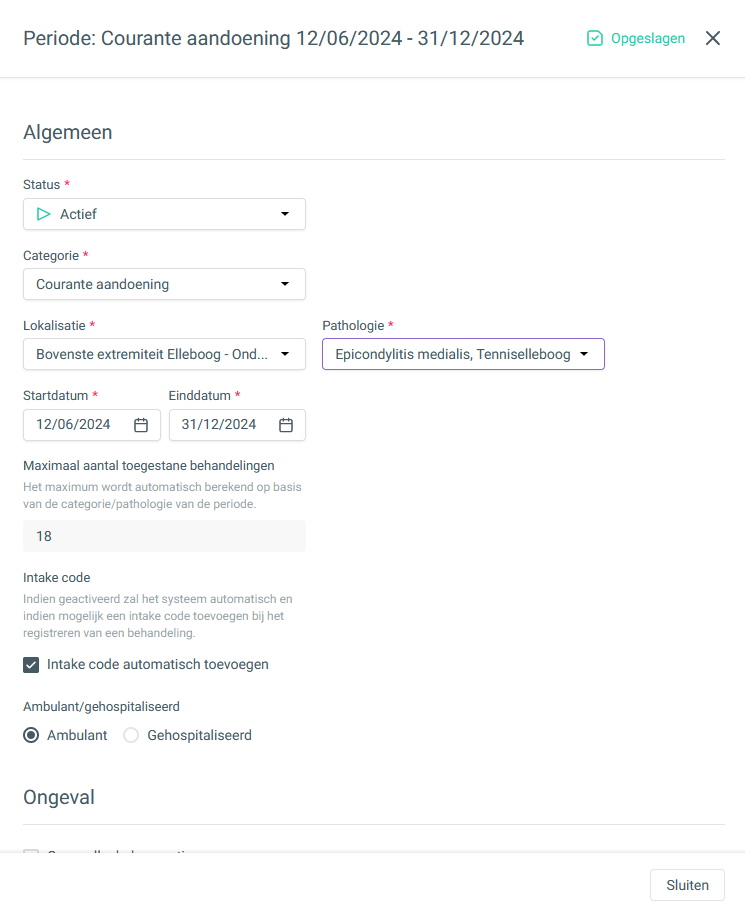The height and width of the screenshot is (912, 745).
Task: Open the Einddatum calendar picker icon
Action: point(286,425)
